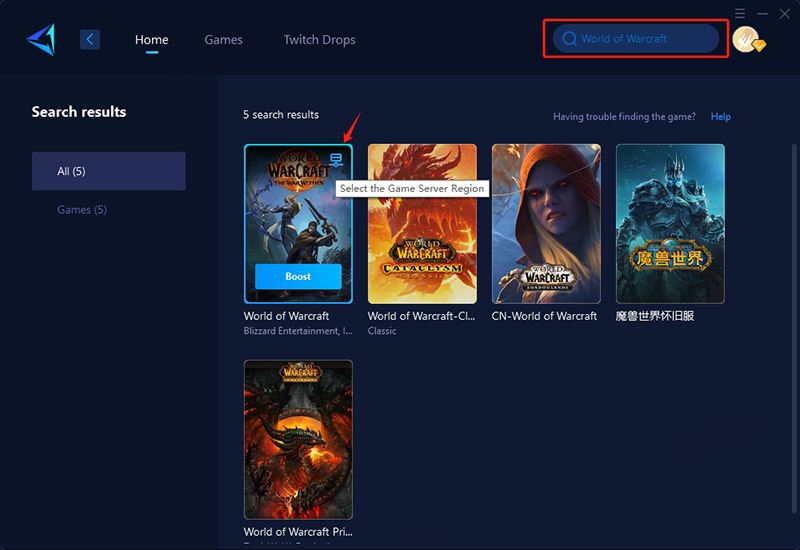Viewport: 800px width, 550px height.
Task: Open the Home tab
Action: 152,39
